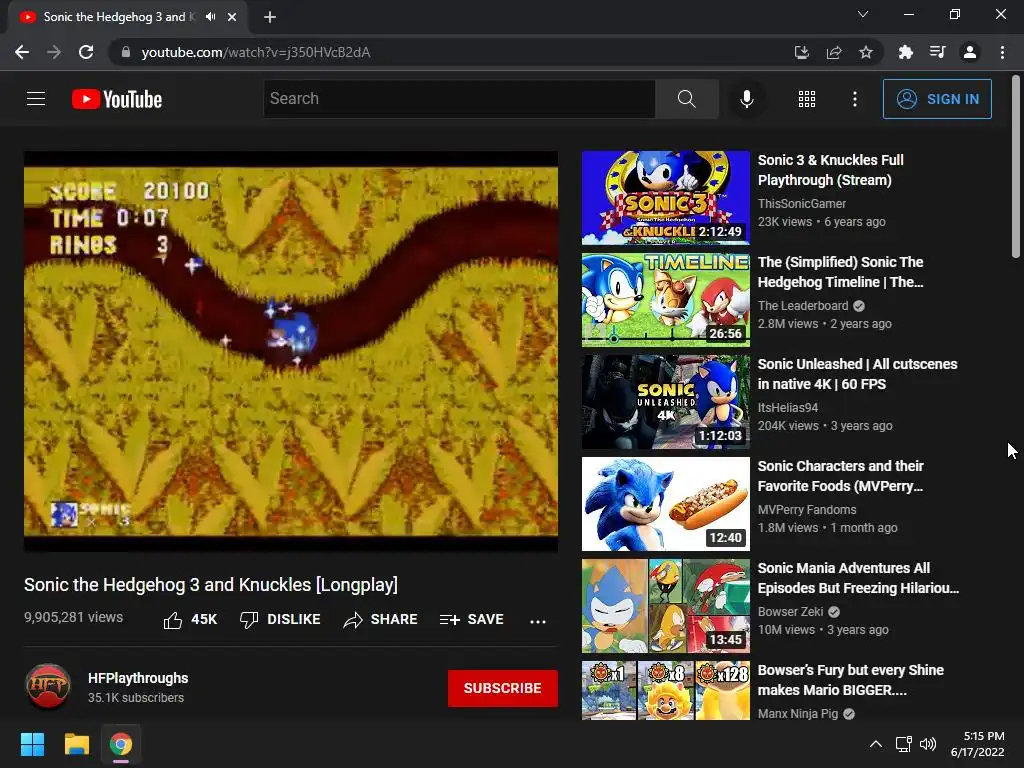Screen dimensions: 1024x768
Task: Reload the page with refresh icon
Action: 86,52
